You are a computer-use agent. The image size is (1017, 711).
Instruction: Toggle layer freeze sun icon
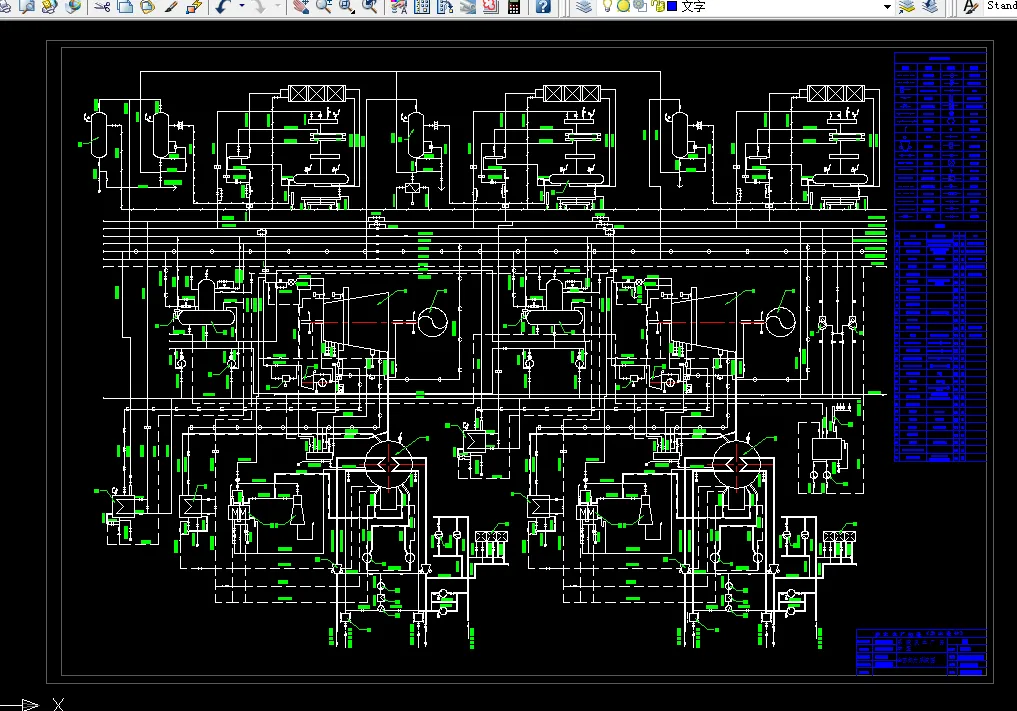click(x=623, y=6)
